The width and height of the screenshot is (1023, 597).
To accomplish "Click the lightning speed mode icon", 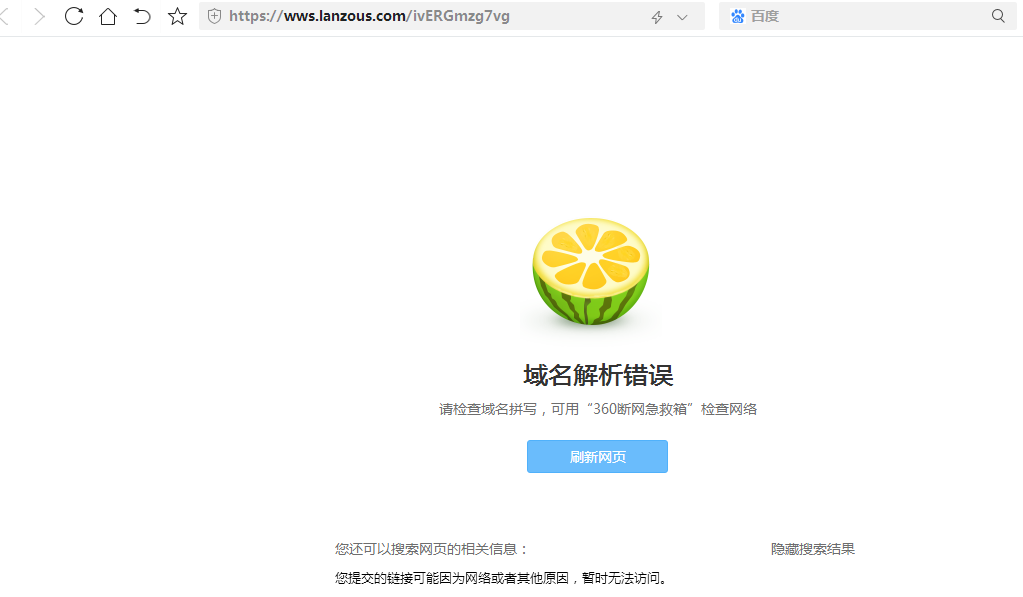I will [657, 18].
